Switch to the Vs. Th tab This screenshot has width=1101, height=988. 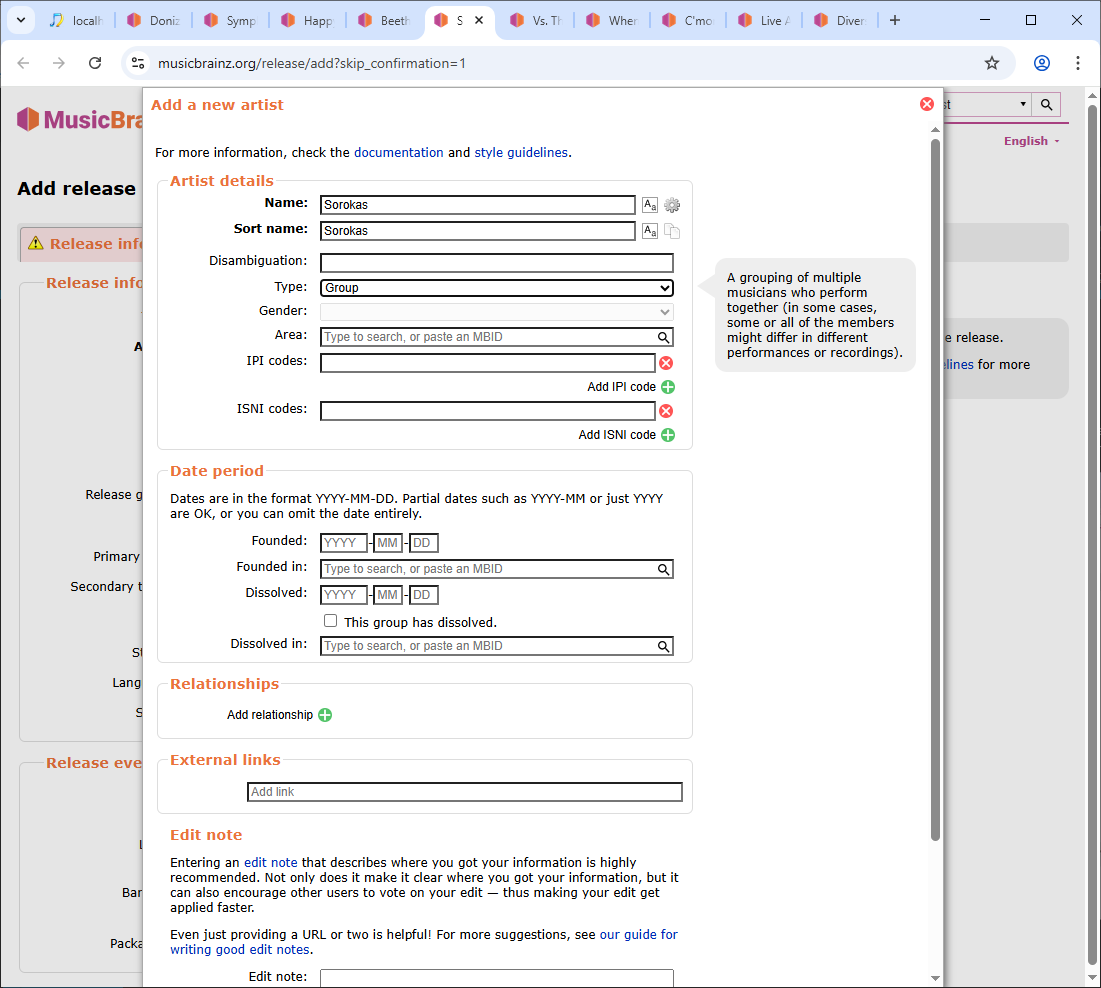pyautogui.click(x=536, y=20)
